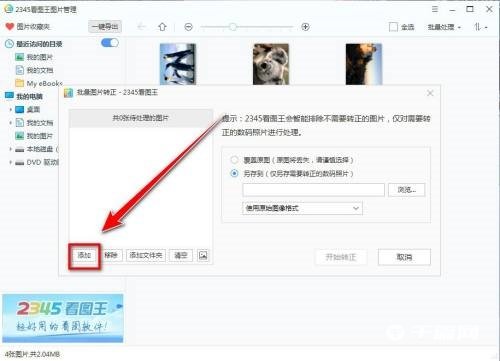This screenshot has width=500, height=361.
Task: Adjust the thumbnail zoom slider
Action: click(233, 27)
